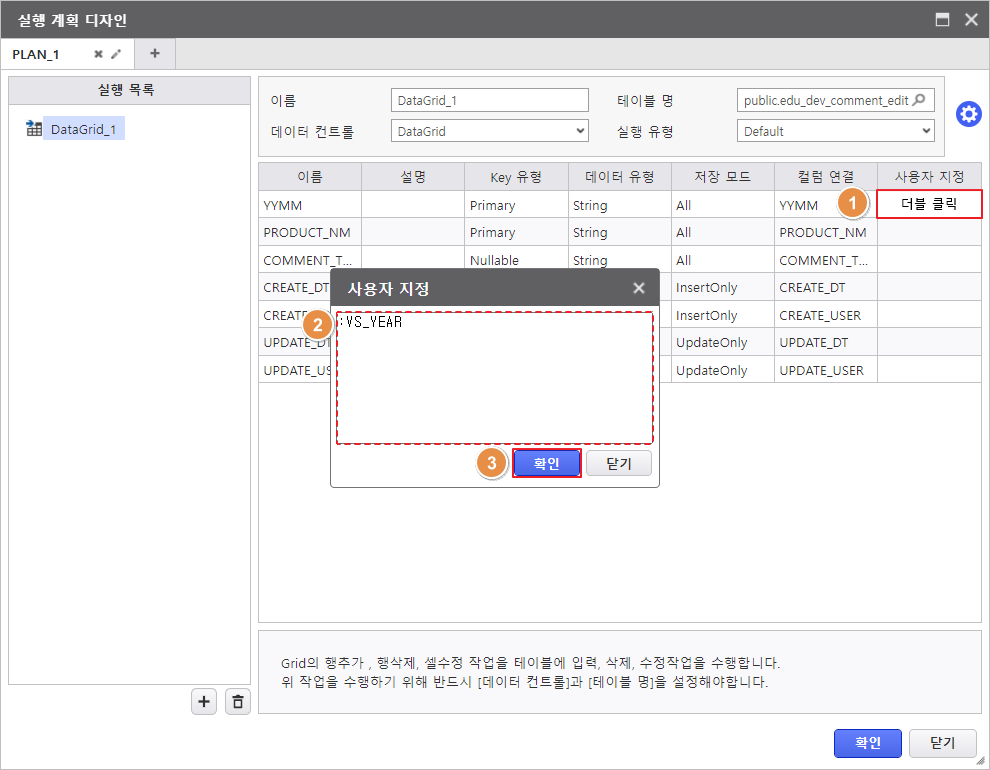Open the blue settings gear icon
The width and height of the screenshot is (990, 770).
click(x=969, y=114)
